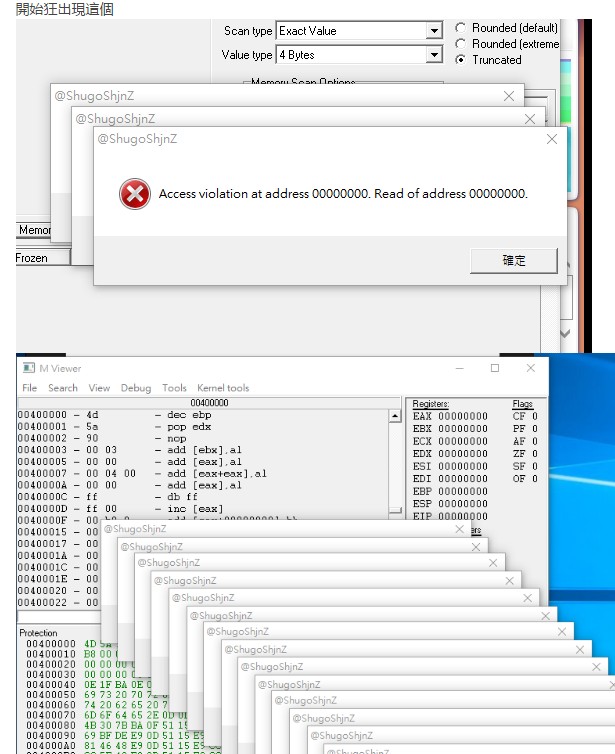Click the 00400000 address header bar

[x=209, y=402]
